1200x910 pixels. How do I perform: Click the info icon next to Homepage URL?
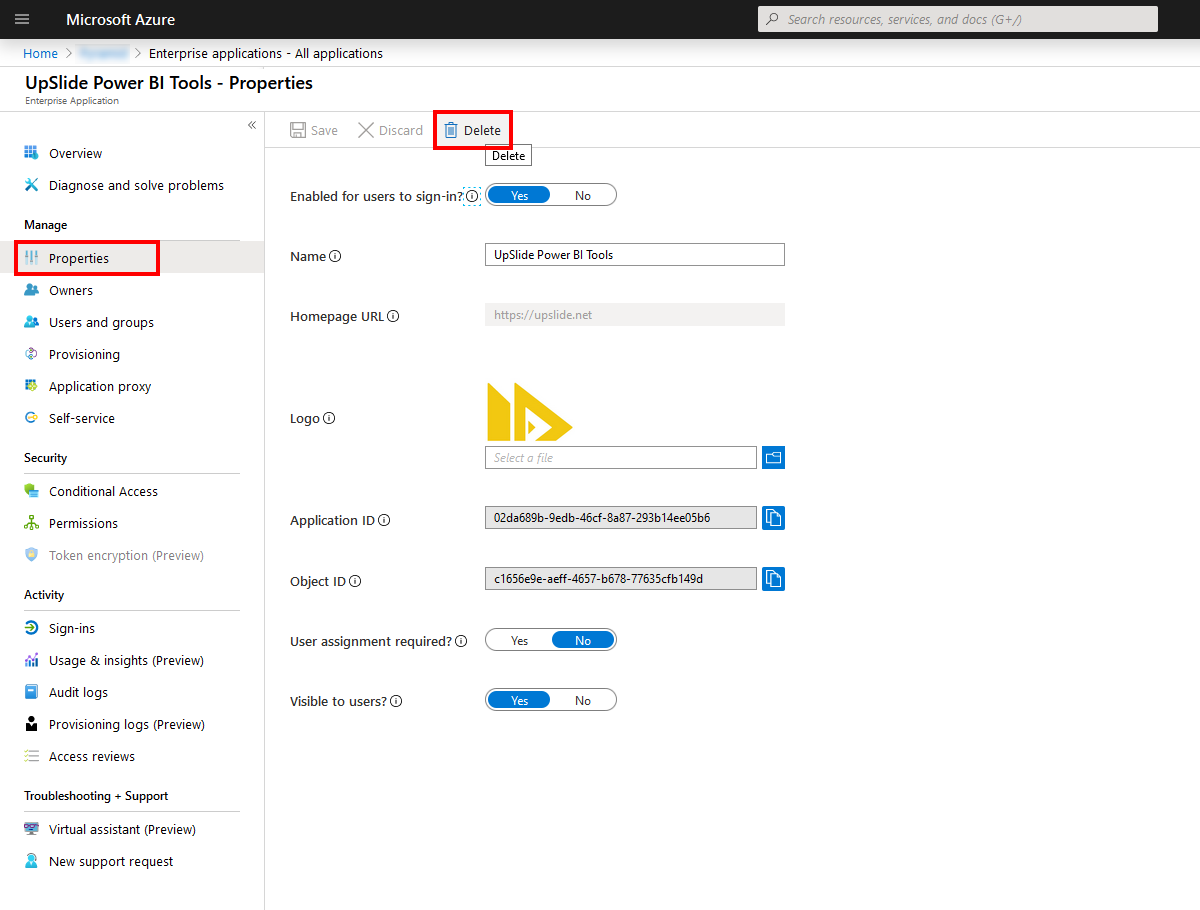click(393, 316)
